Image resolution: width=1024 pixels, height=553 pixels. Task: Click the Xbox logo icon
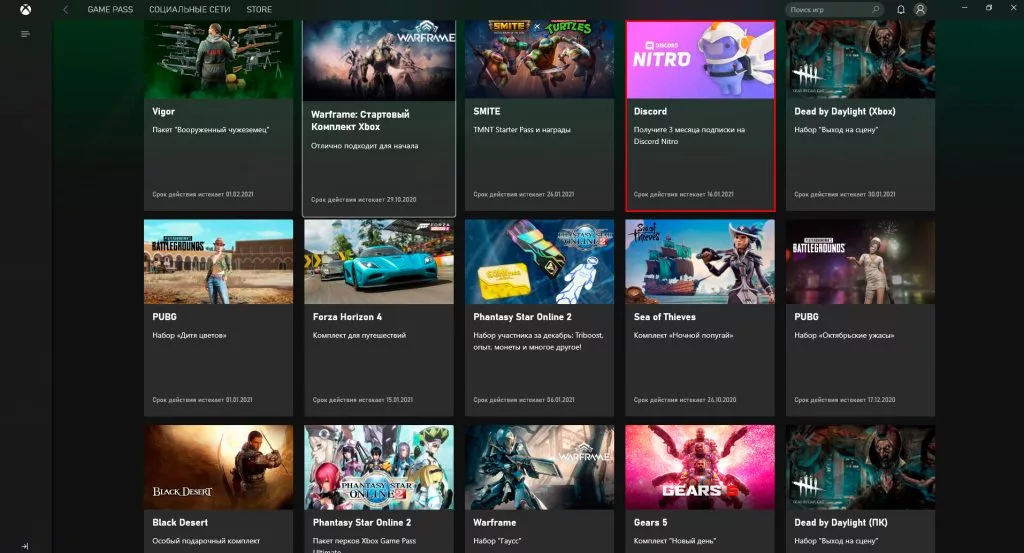(25, 9)
